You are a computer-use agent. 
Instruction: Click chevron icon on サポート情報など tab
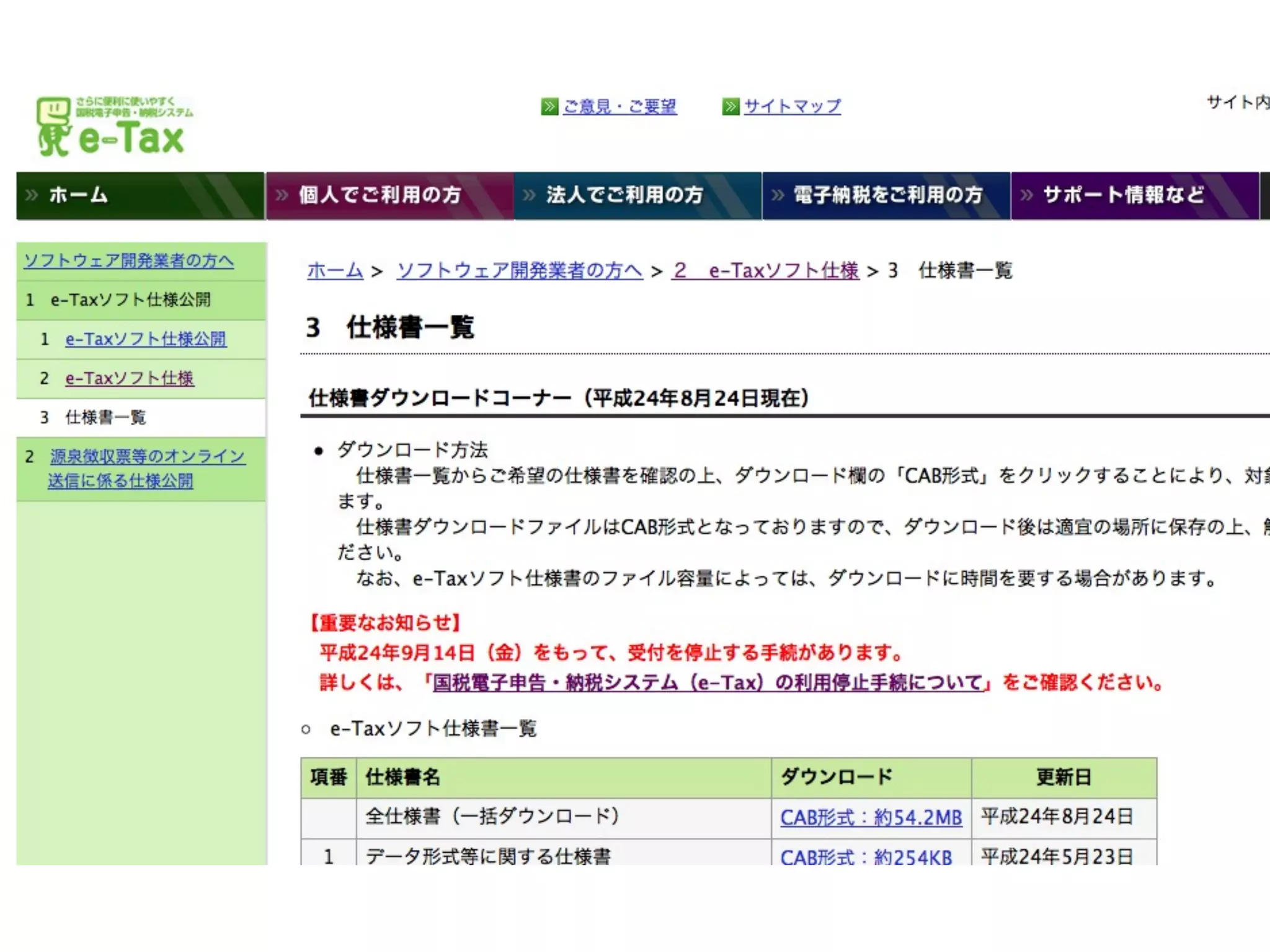tap(1026, 195)
